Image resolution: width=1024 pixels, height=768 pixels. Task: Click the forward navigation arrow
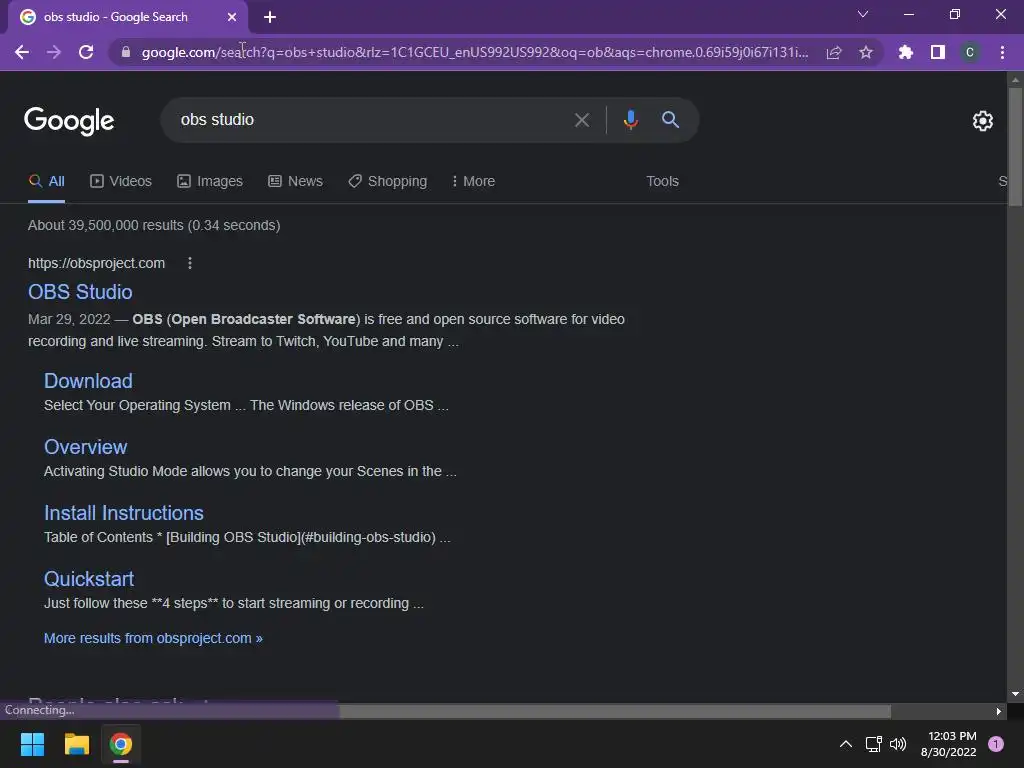(54, 52)
